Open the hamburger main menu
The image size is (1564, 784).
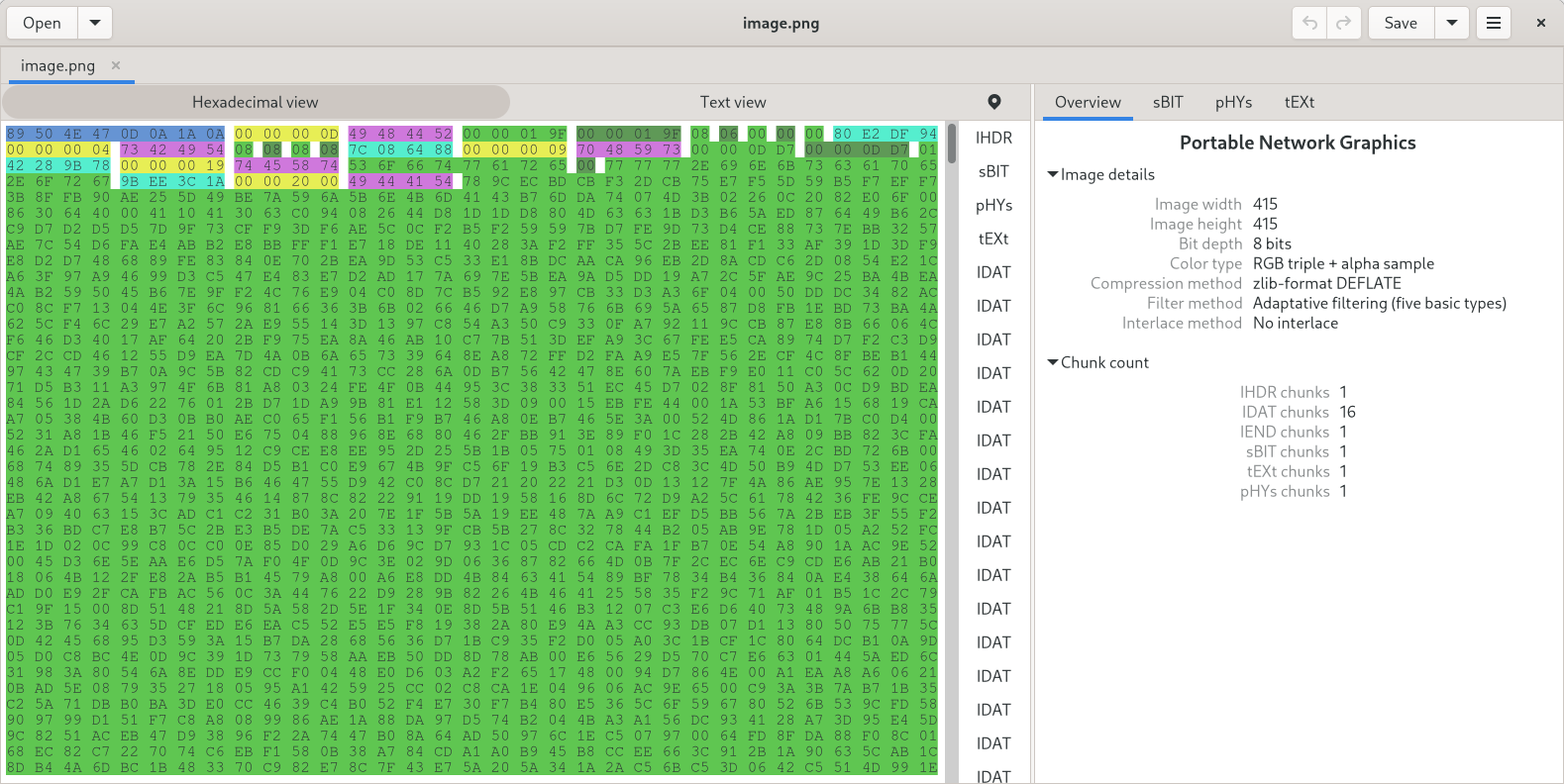(x=1493, y=23)
